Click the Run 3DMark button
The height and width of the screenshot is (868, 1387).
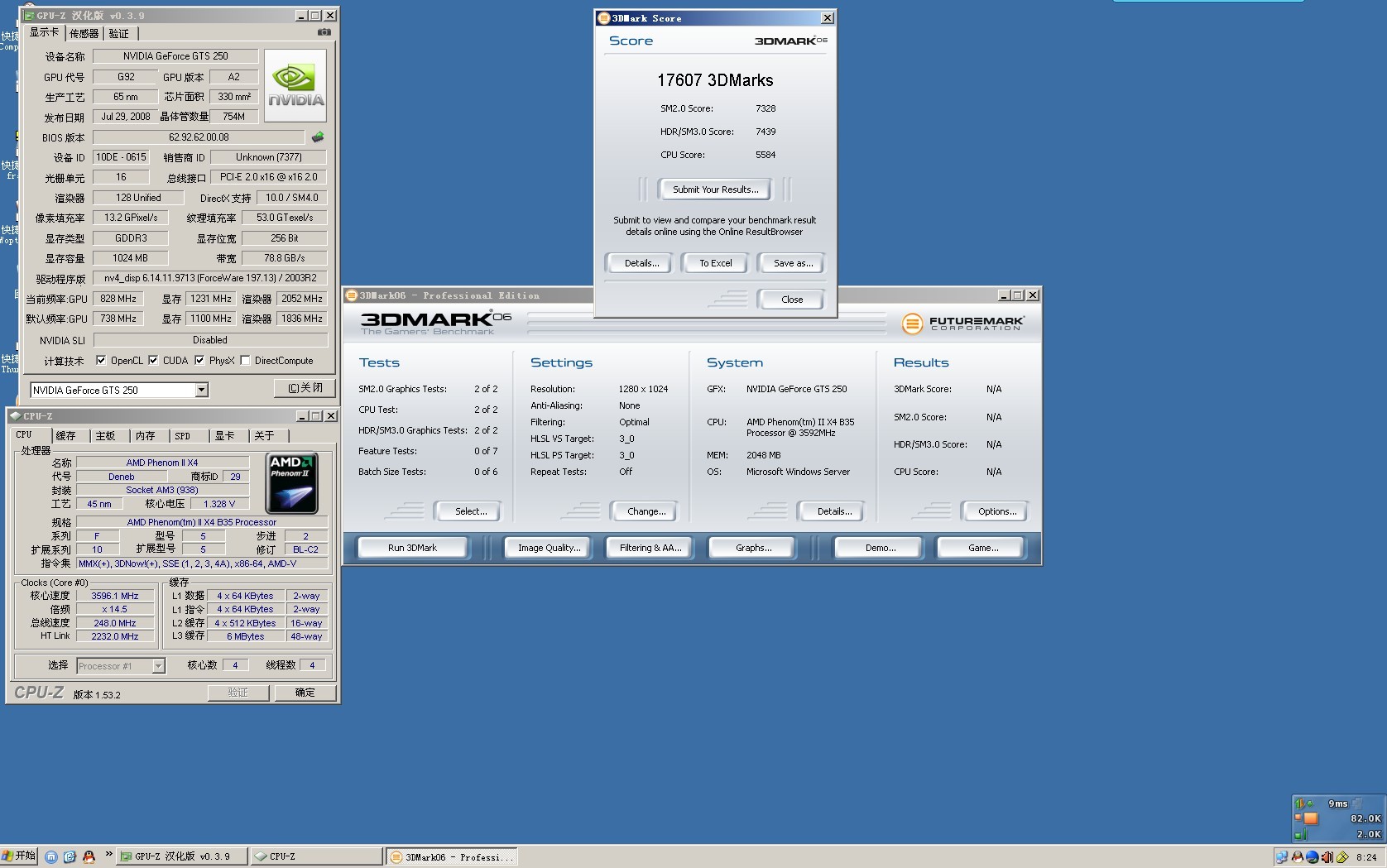point(412,548)
